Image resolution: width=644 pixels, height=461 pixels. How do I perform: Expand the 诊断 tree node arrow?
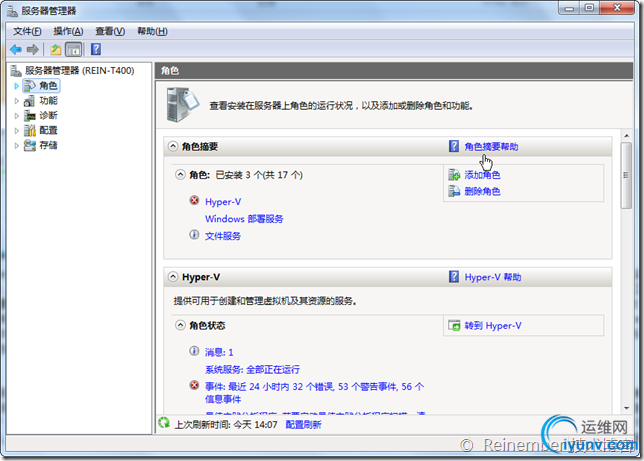coord(16,116)
